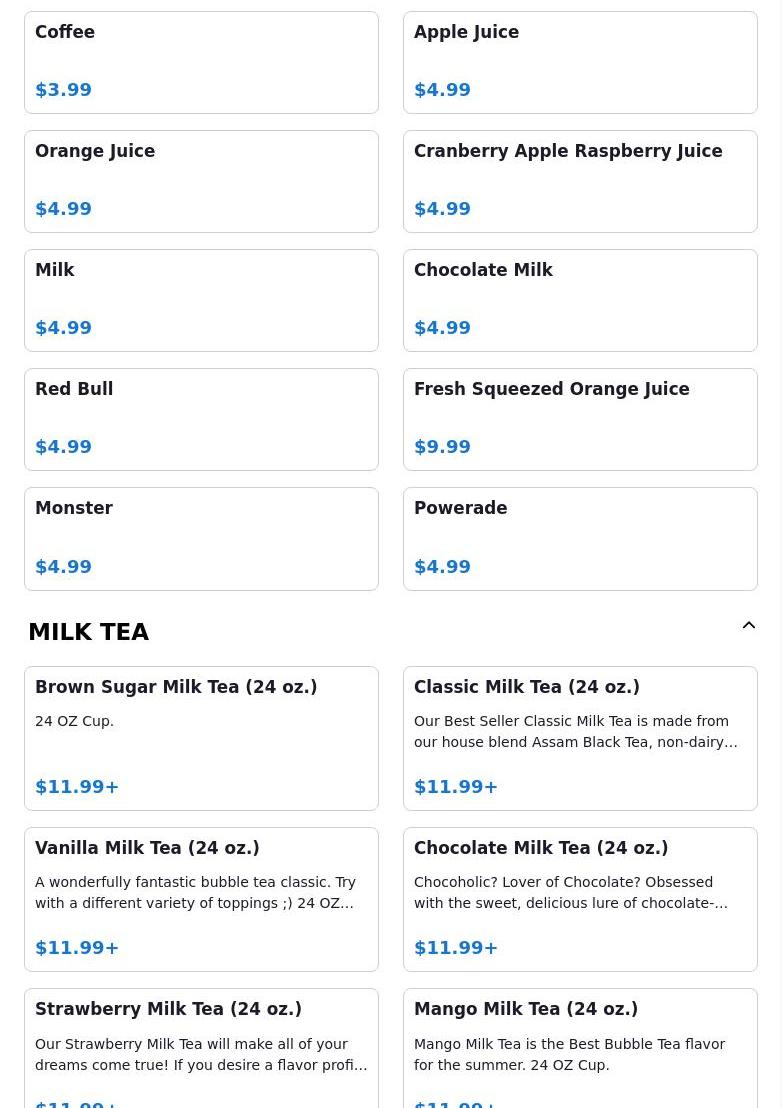Open Strawberry Milk Tea (24 oz.) item
This screenshot has height=1108, width=782.
point(201,1049)
